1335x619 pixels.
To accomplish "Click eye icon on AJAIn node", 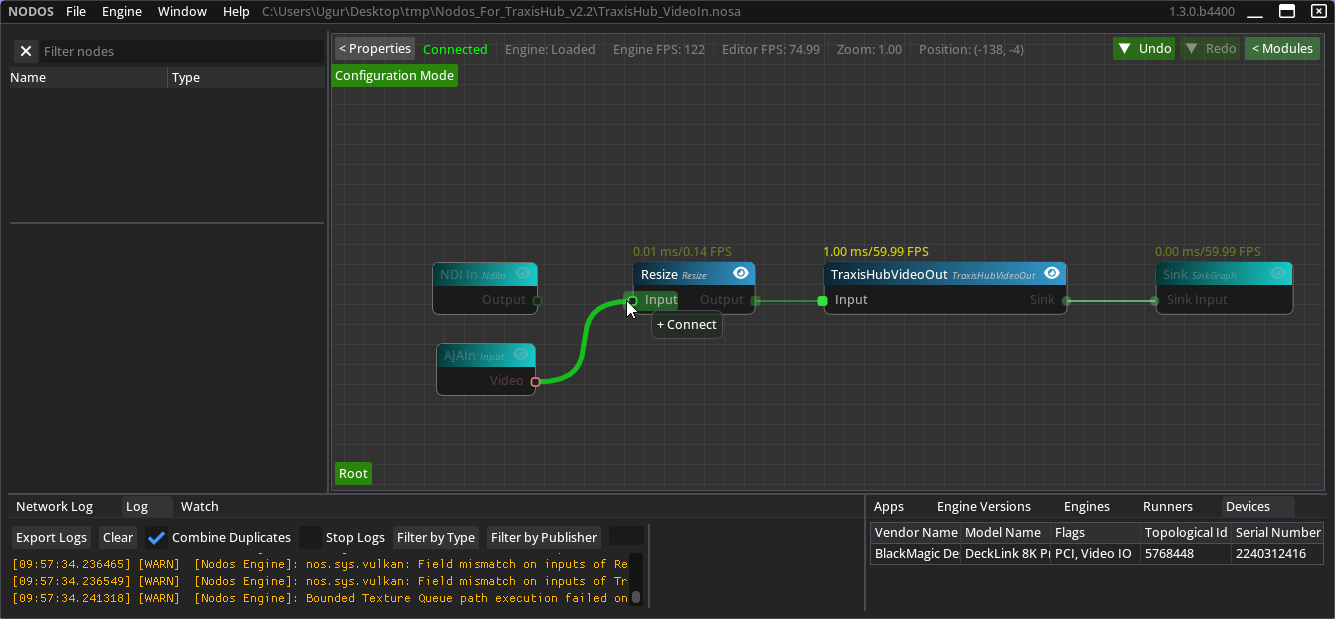I will coord(521,354).
